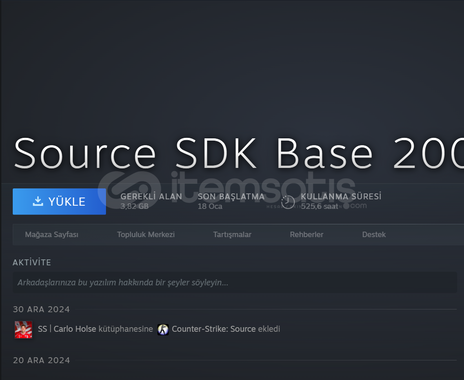Click the 30 ARA 2024 date header

pyautogui.click(x=41, y=309)
